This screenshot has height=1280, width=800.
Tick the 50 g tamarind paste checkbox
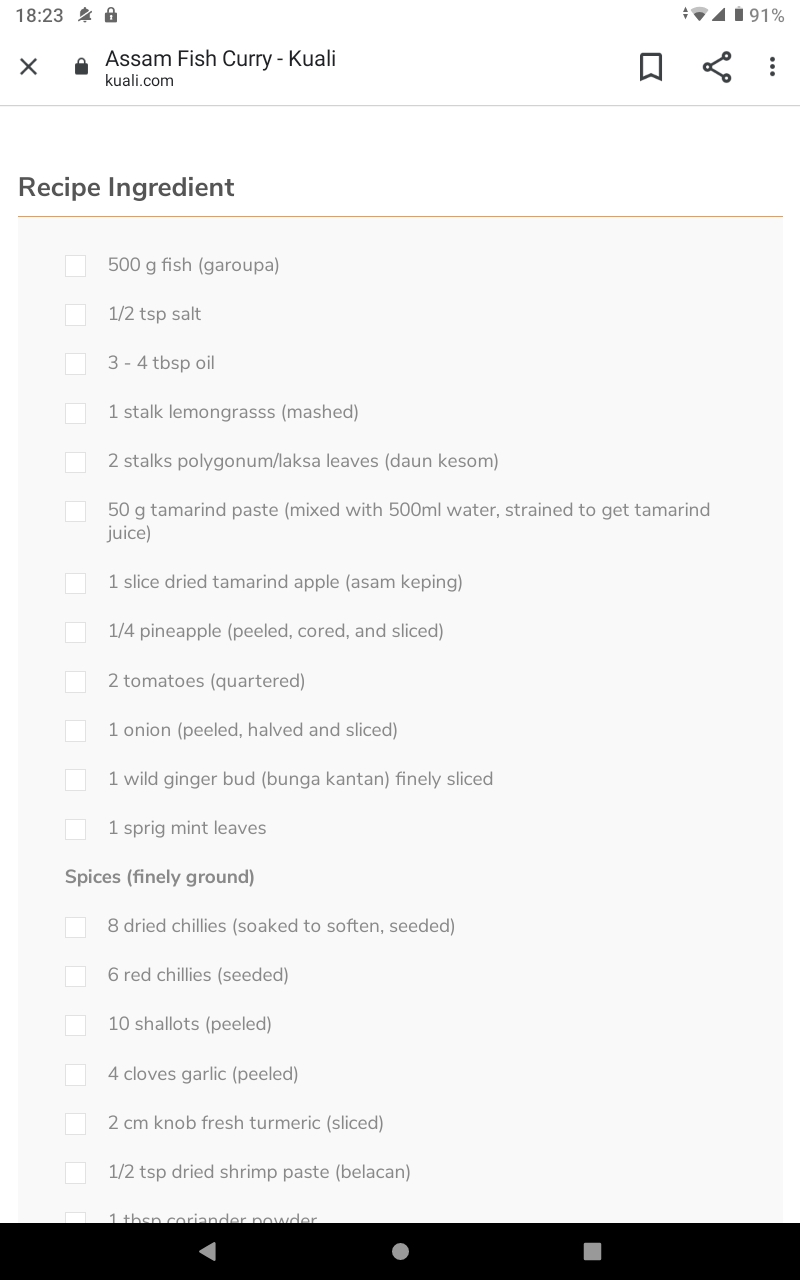pos(75,511)
